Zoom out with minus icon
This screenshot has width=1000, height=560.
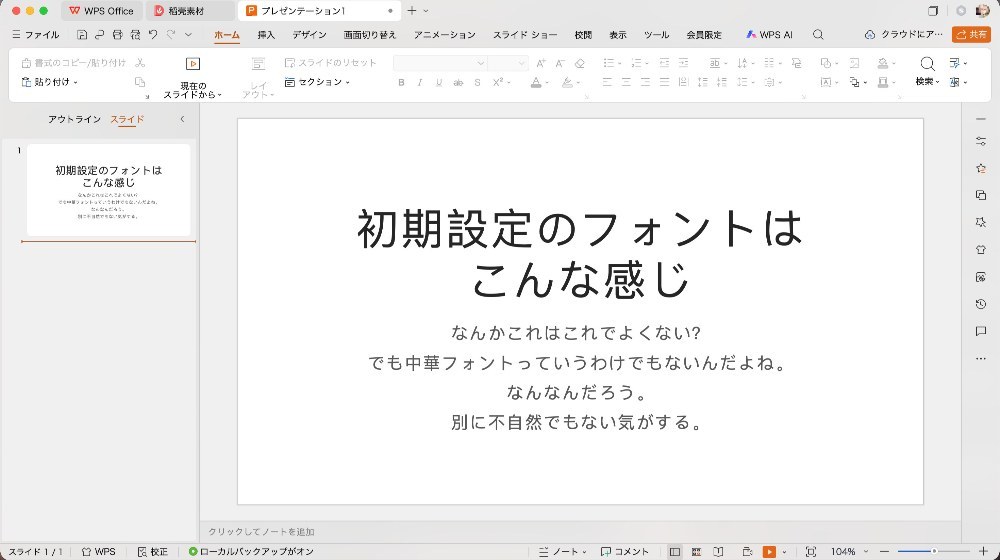tap(885, 551)
